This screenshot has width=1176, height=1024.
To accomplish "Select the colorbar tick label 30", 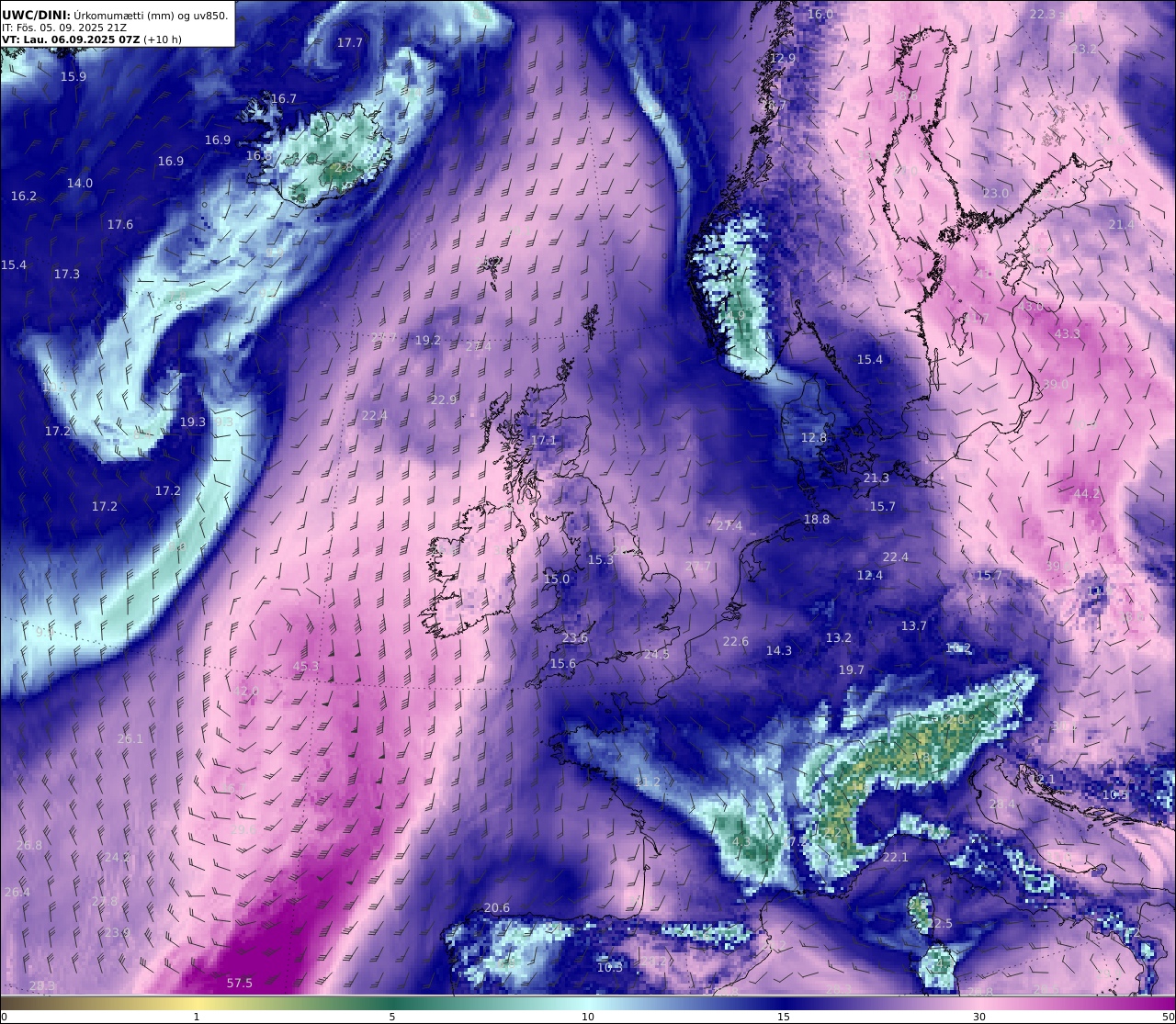I will point(979,1017).
